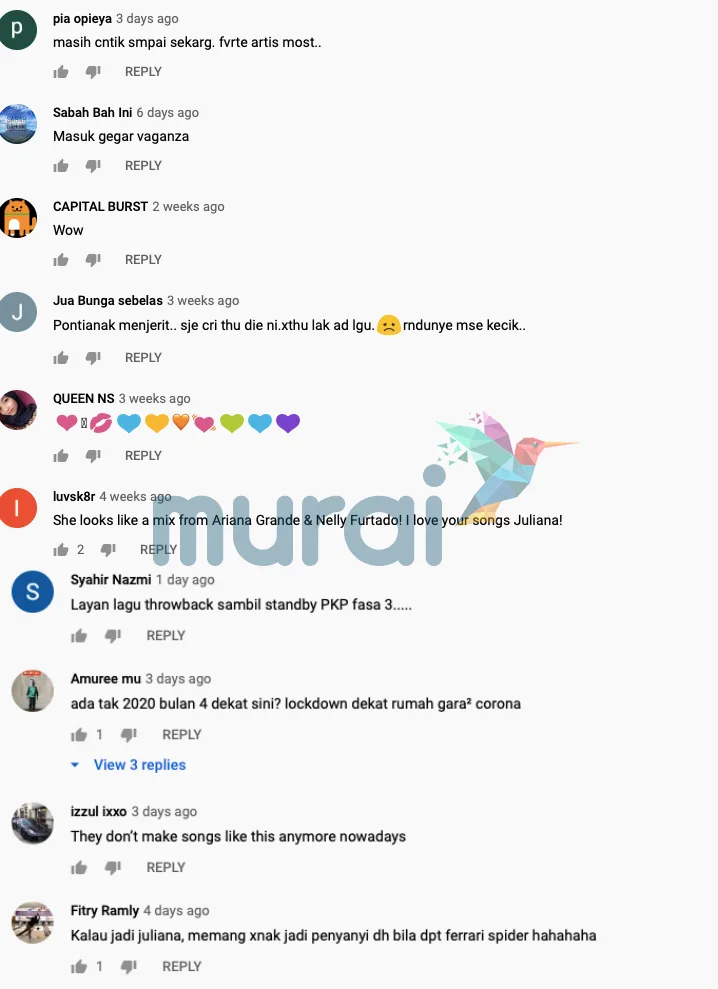
Task: Reply to Fitry Ramly's comment
Action: [182, 967]
